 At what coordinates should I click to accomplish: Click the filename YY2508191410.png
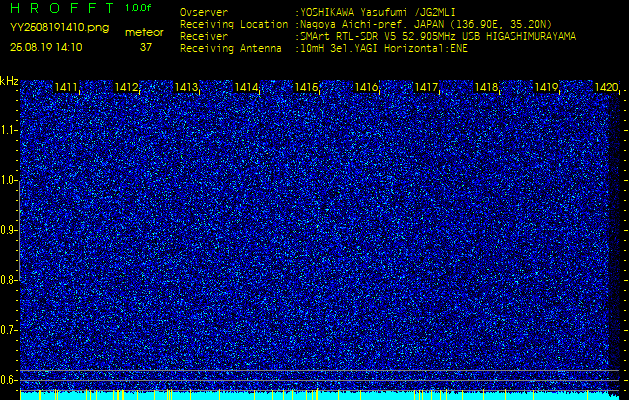(59, 27)
